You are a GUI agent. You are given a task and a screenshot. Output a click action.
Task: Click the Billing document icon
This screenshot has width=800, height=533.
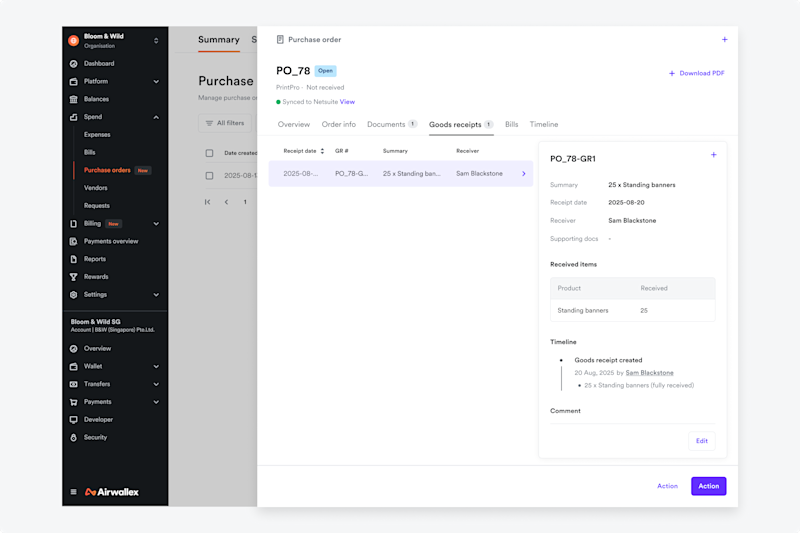(x=73, y=224)
